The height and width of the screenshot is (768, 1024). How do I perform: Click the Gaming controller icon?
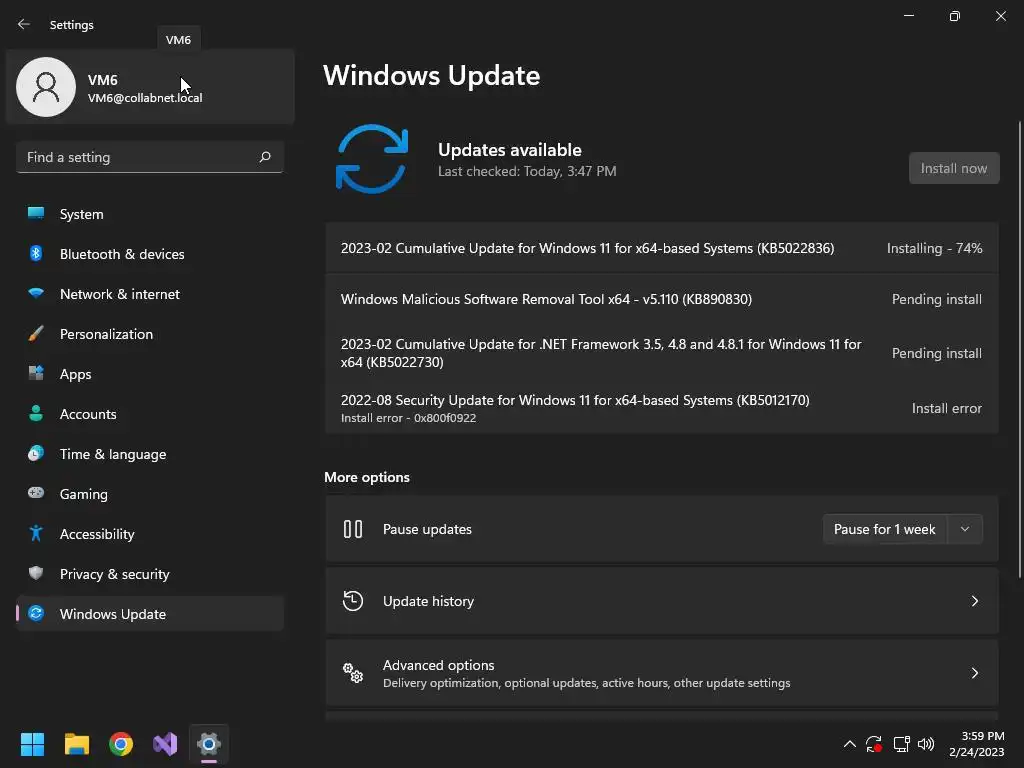click(x=36, y=493)
